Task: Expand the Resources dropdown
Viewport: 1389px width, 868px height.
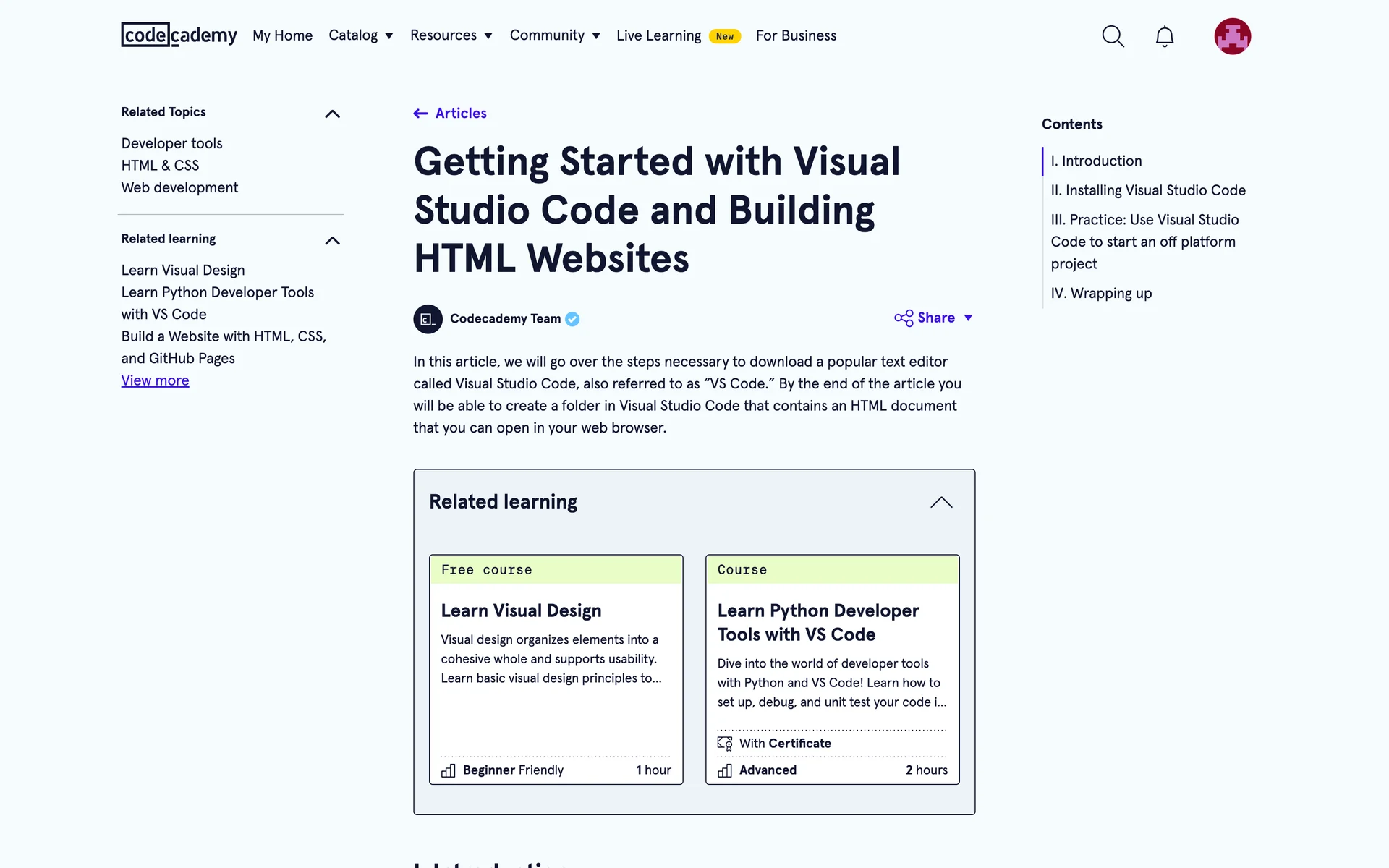Action: point(451,35)
